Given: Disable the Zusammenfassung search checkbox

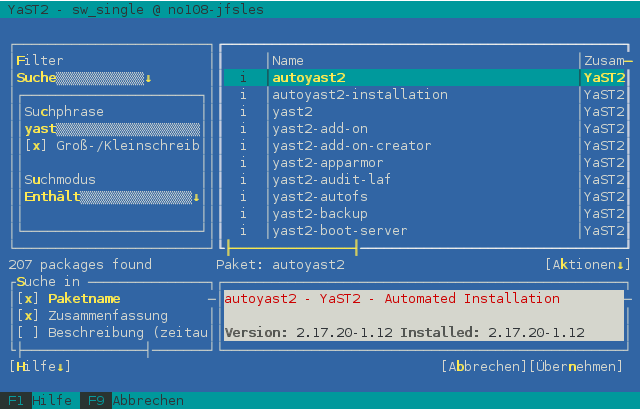Looking at the screenshot, I should (x=28, y=316).
